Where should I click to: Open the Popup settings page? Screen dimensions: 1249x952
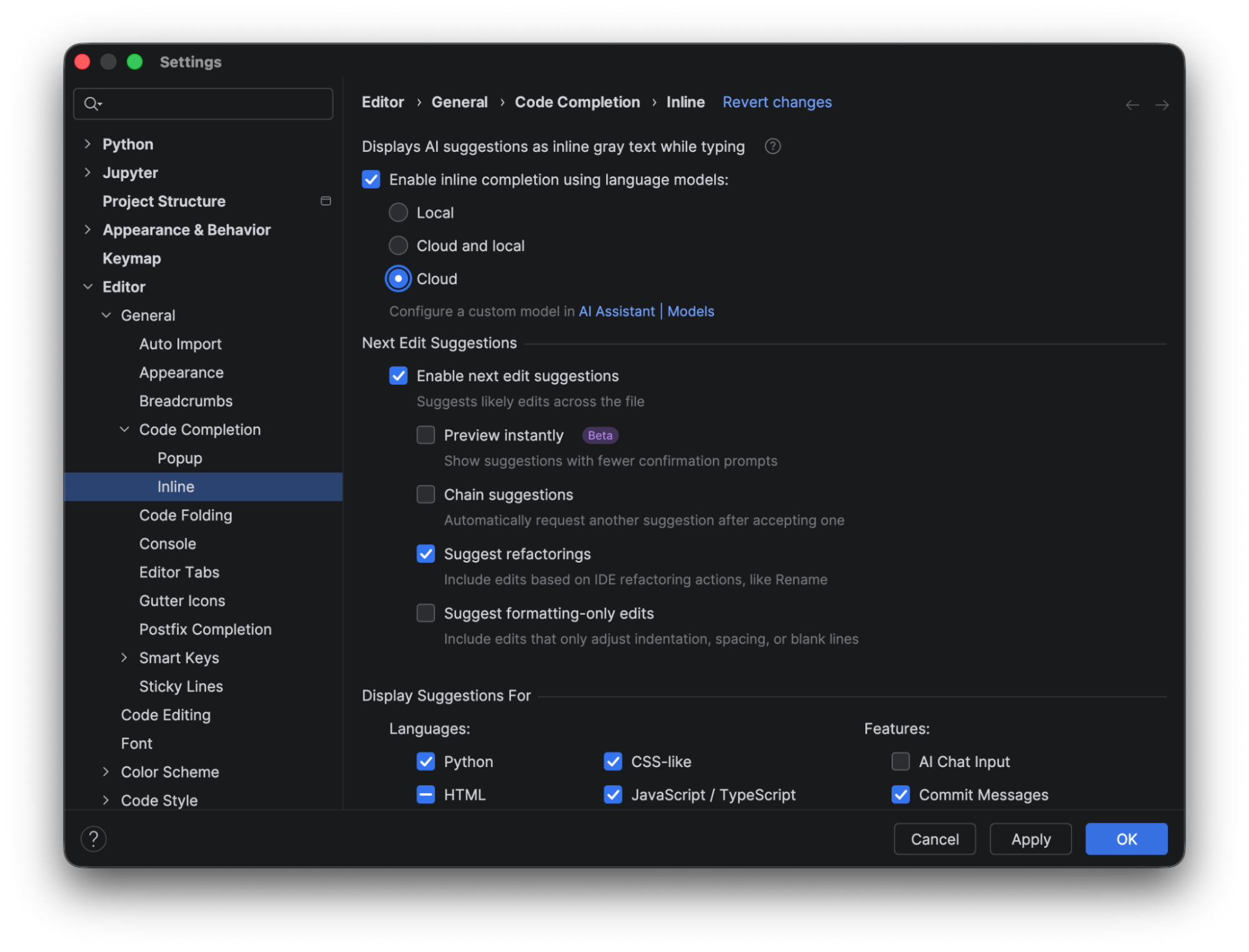[x=179, y=459]
